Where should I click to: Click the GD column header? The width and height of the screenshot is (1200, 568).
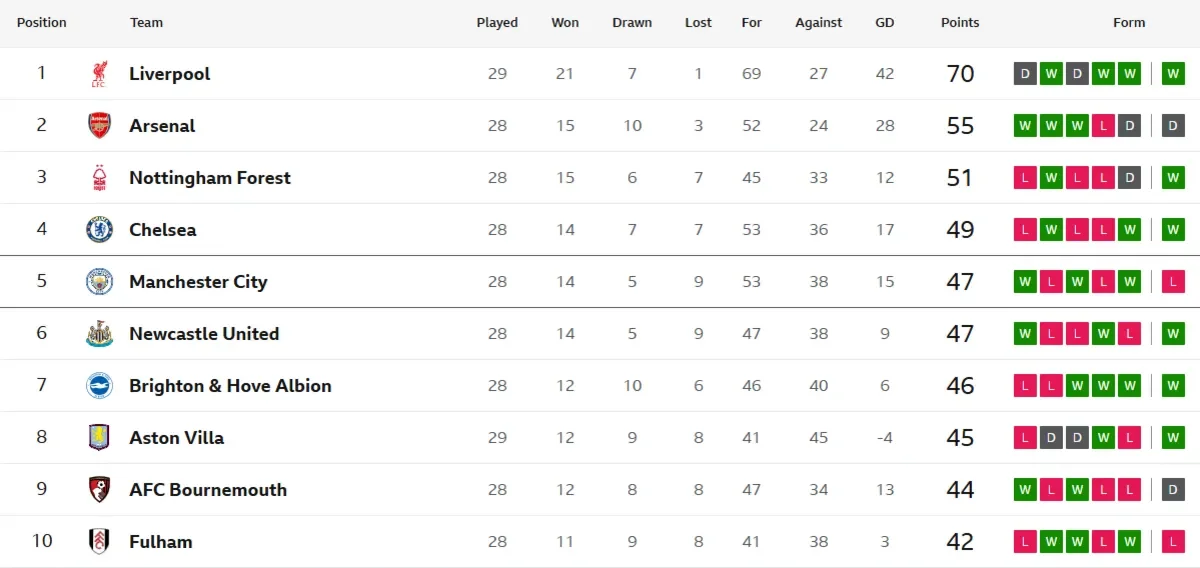tap(884, 22)
